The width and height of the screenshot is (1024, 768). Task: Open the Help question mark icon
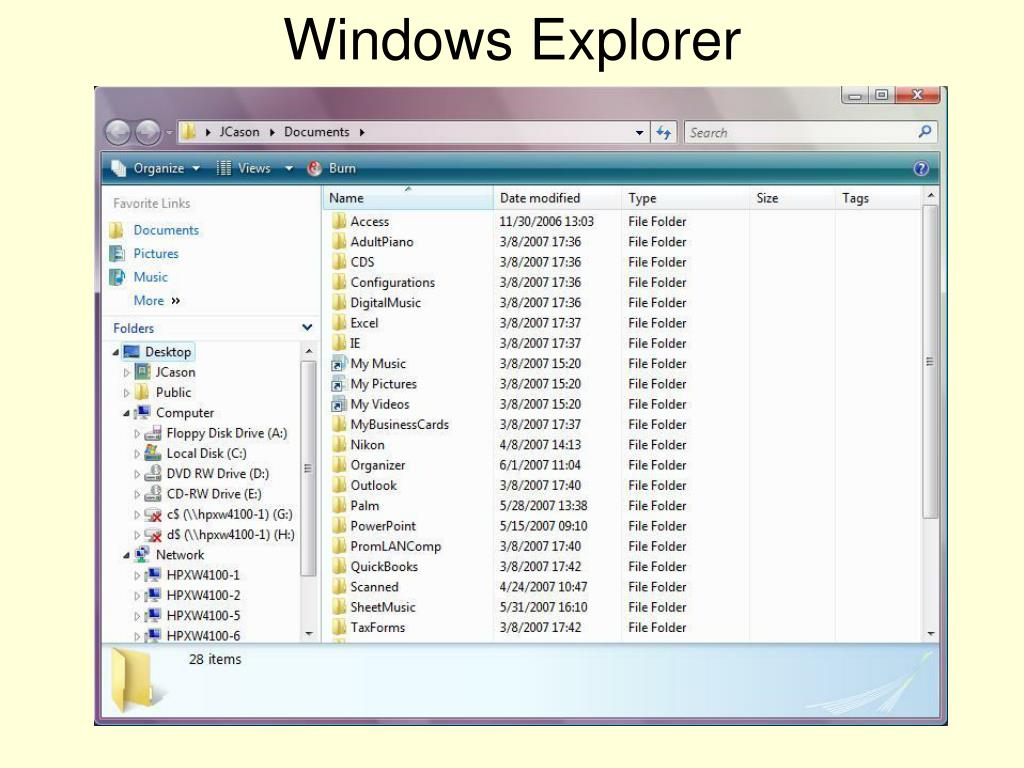click(921, 168)
